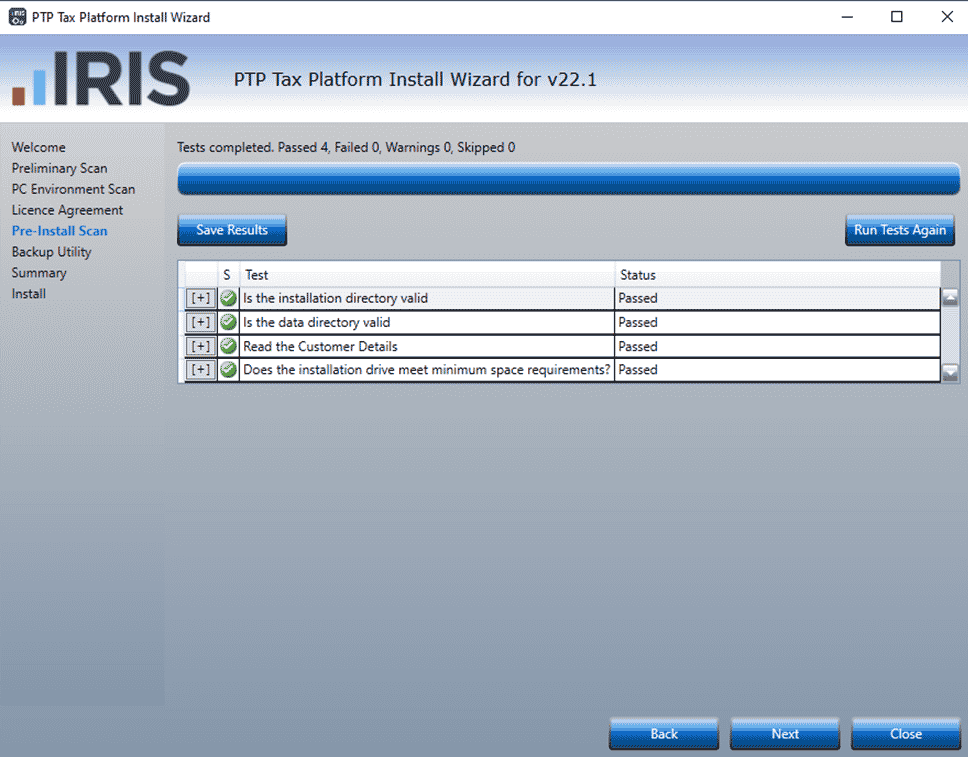The width and height of the screenshot is (968, 757).
Task: Click the 'Test' column header
Action: (x=427, y=275)
